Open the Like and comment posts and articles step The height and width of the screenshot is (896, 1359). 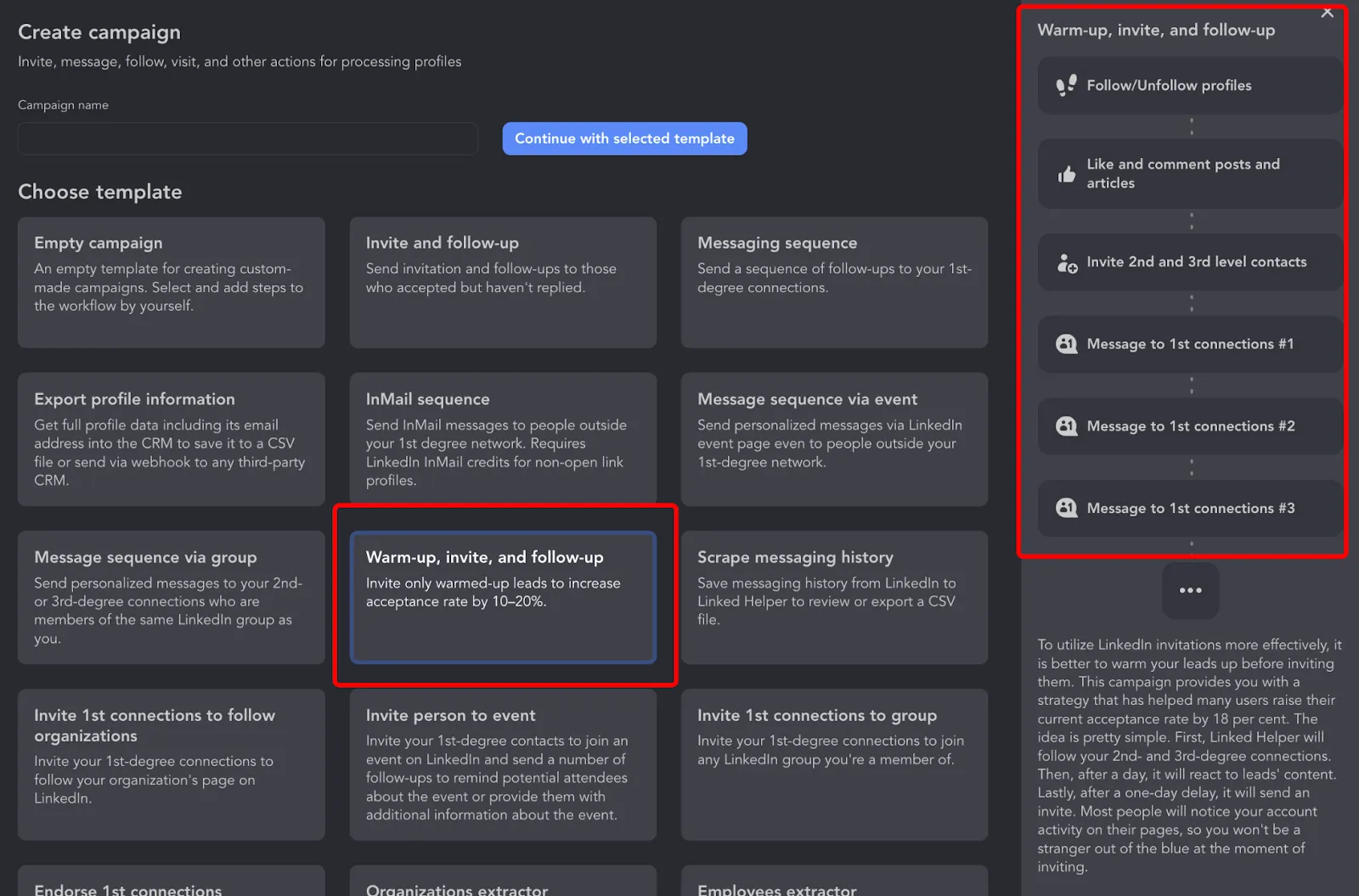[x=1189, y=174]
